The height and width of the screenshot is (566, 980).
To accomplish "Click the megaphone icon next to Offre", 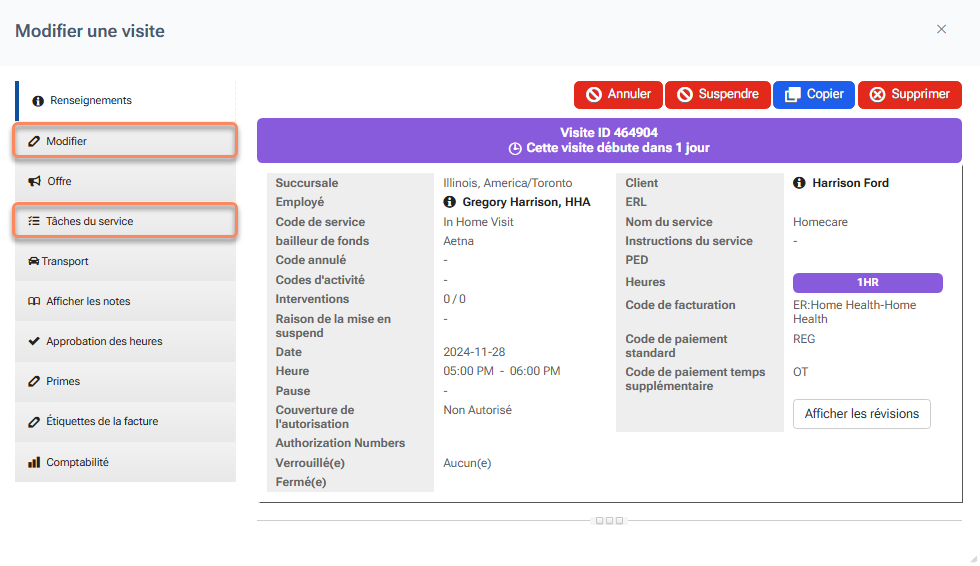I will (34, 181).
